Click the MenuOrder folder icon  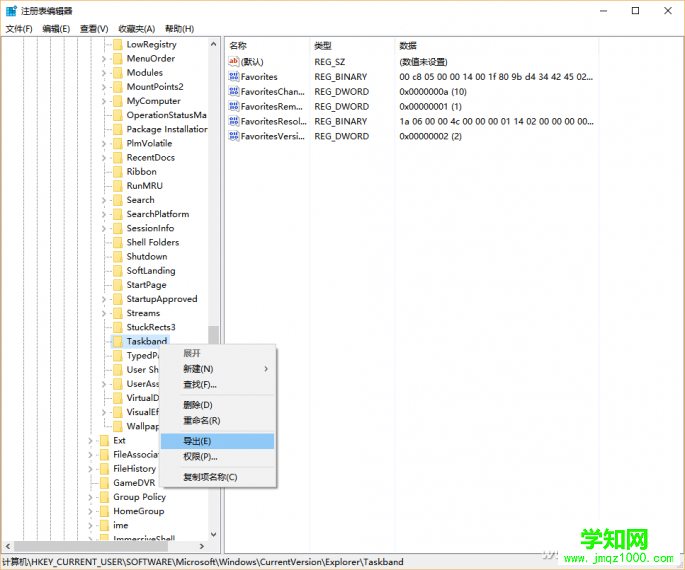118,59
